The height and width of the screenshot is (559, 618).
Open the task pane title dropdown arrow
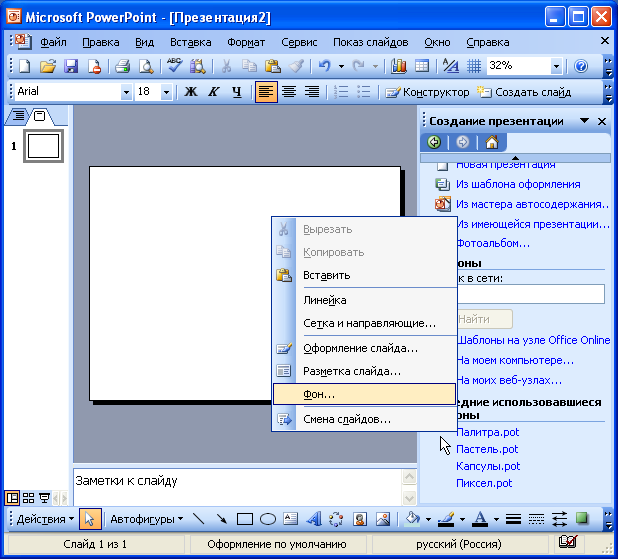(584, 121)
